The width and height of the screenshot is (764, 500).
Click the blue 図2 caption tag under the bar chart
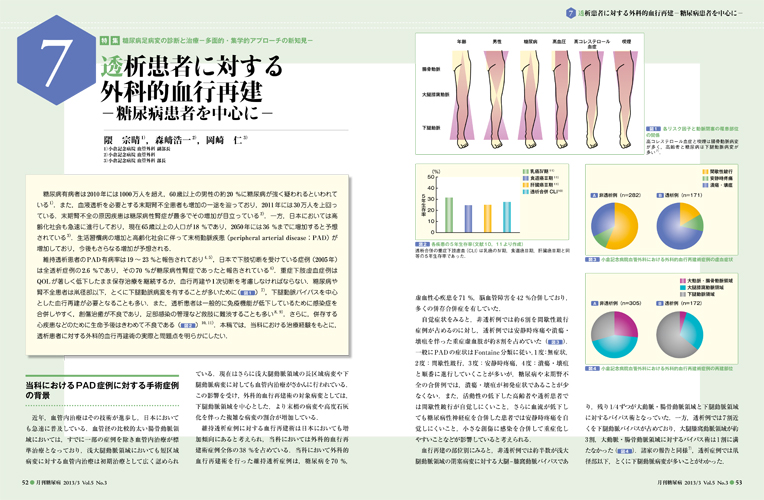coord(422,243)
